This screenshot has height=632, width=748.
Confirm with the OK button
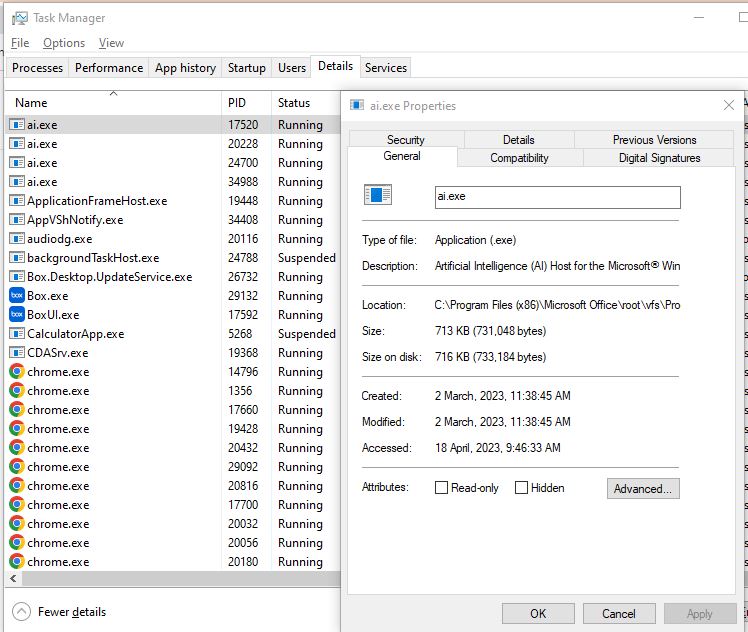pyautogui.click(x=538, y=613)
